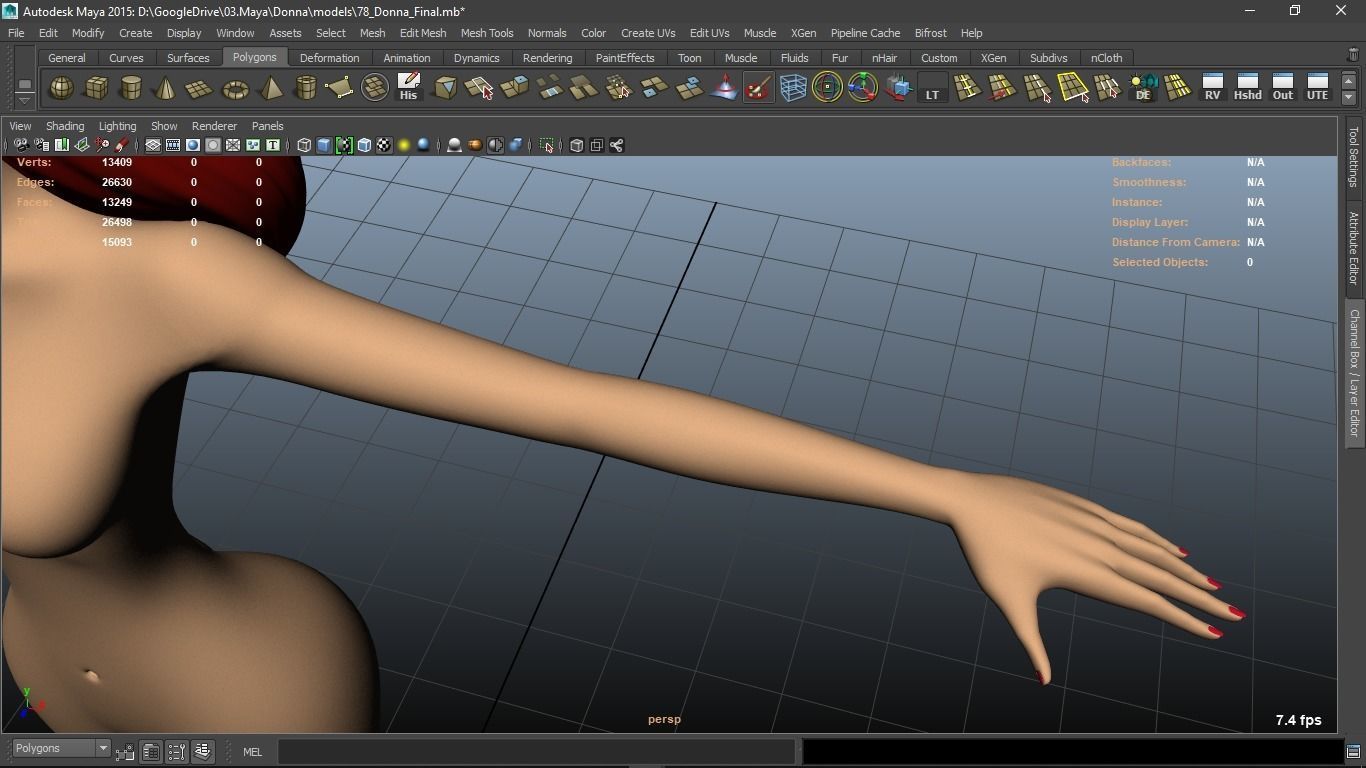
Task: Open the RV render view shelf button
Action: coord(1212,88)
